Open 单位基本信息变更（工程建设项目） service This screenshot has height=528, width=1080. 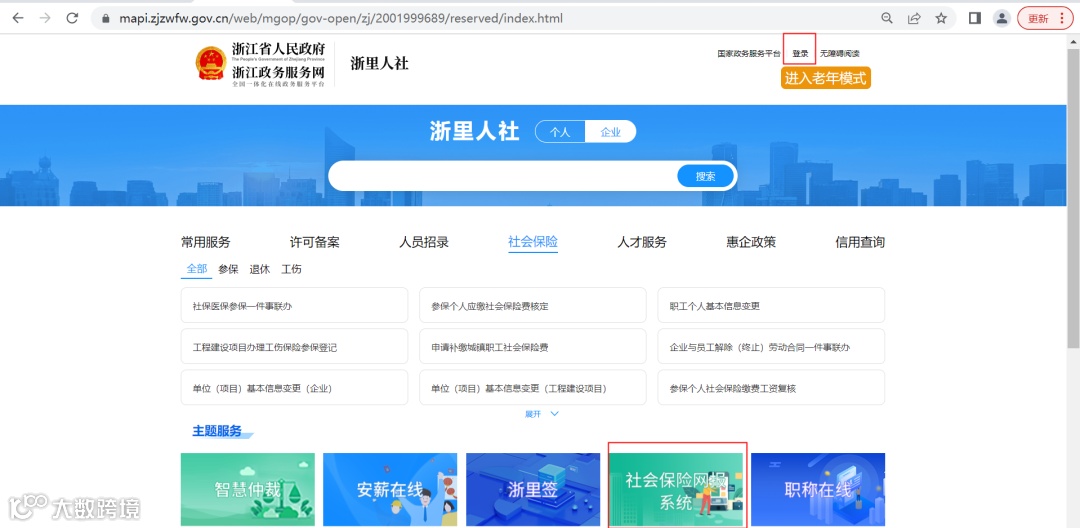pos(532,388)
